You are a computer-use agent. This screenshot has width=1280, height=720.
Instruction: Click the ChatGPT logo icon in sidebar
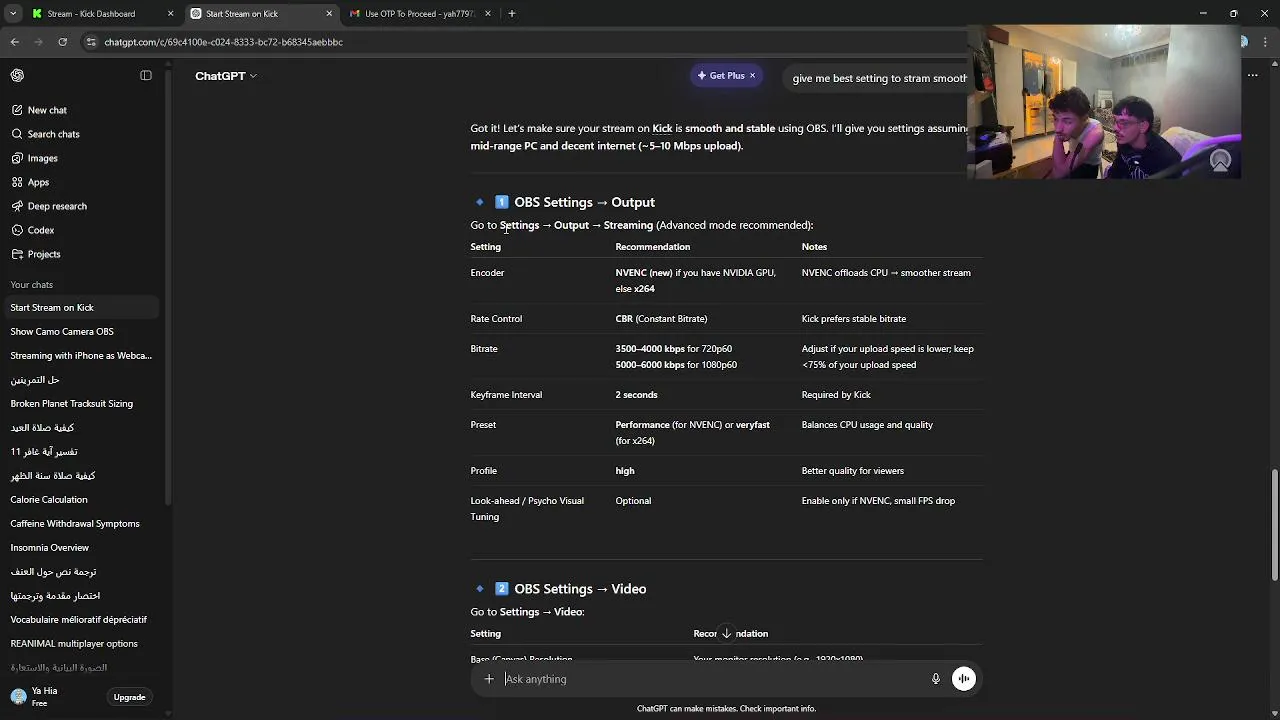17,75
